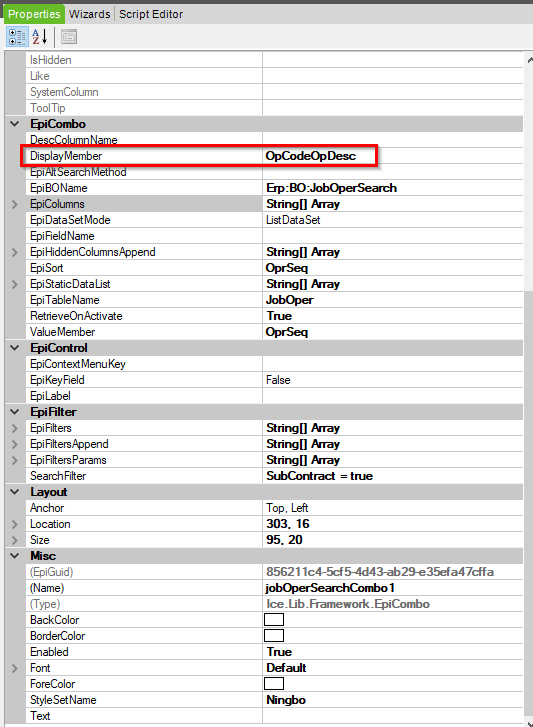Select the SystemColumn property row
The height and width of the screenshot is (727, 533).
click(x=274, y=92)
